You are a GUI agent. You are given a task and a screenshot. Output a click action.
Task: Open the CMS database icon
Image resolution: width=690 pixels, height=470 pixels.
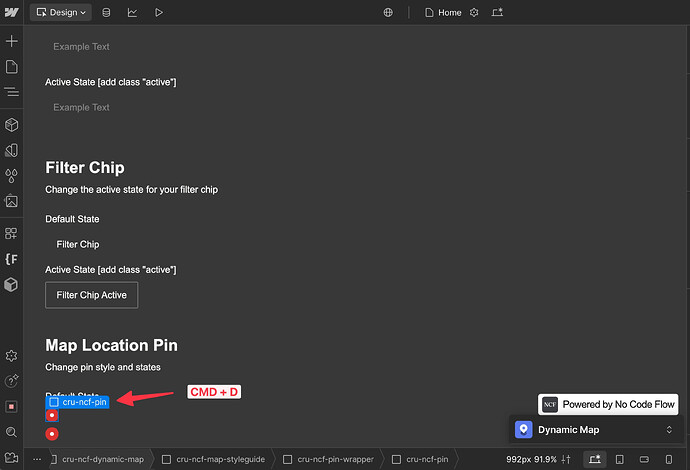[x=106, y=12]
